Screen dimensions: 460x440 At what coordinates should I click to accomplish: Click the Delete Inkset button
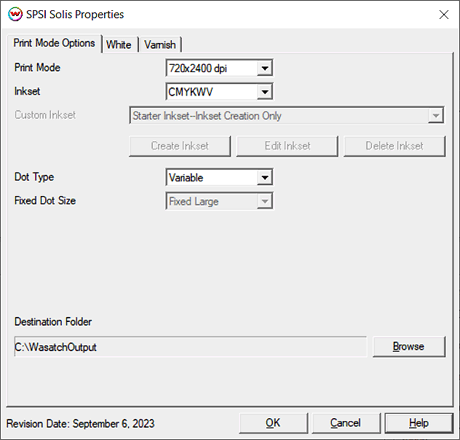pyautogui.click(x=395, y=146)
